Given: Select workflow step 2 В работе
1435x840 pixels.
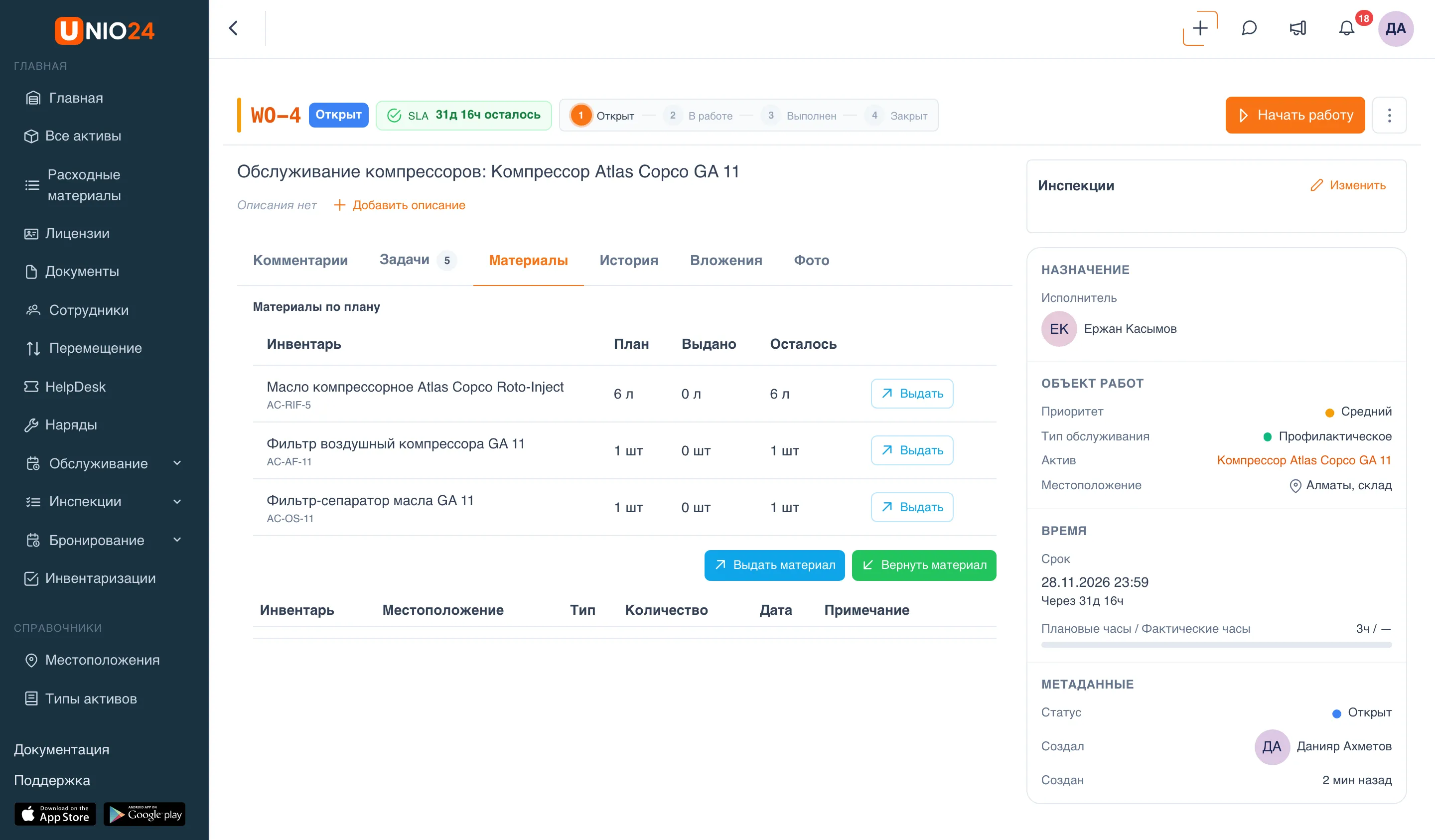Looking at the screenshot, I should (x=699, y=116).
